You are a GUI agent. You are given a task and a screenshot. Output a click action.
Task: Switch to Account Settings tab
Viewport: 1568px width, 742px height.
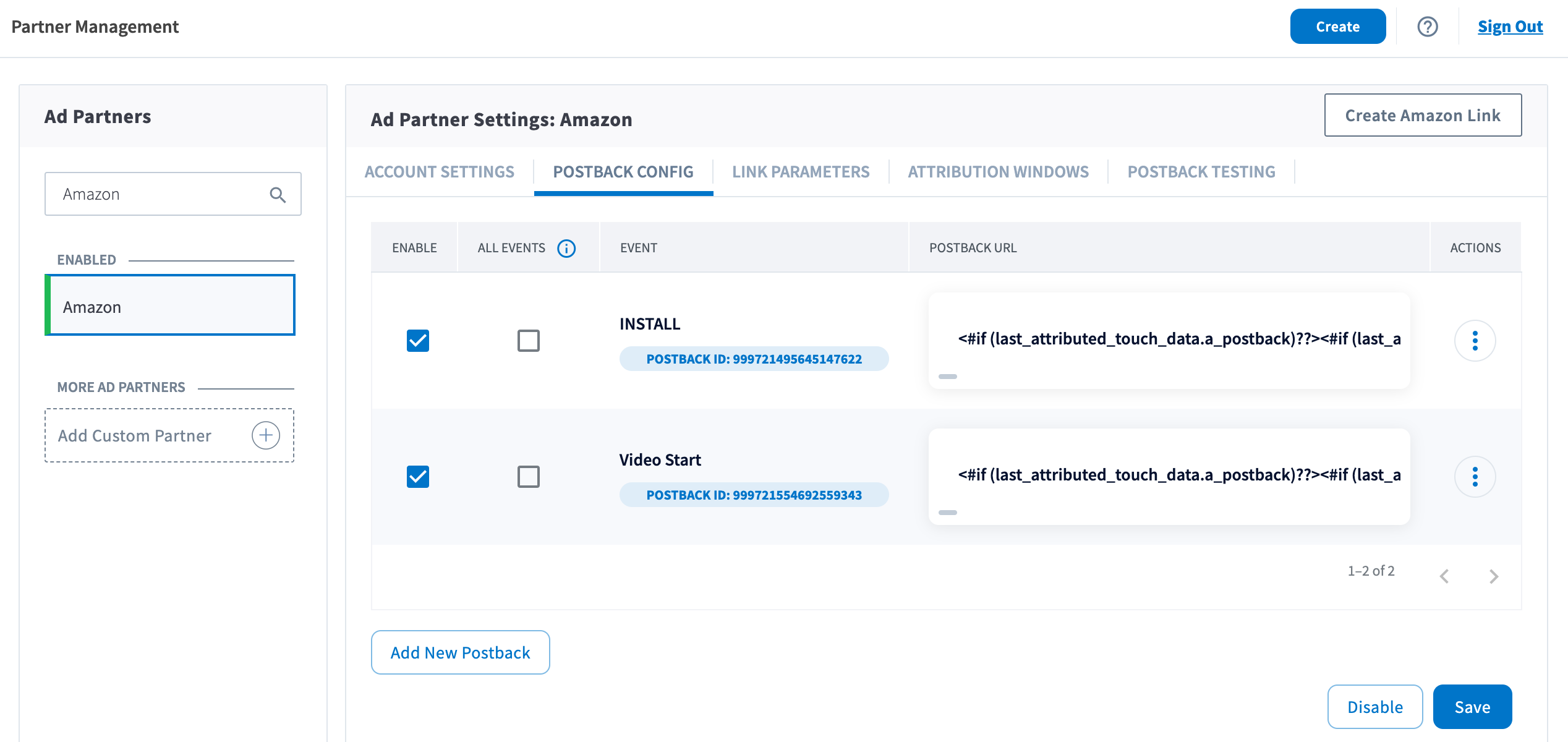point(439,172)
